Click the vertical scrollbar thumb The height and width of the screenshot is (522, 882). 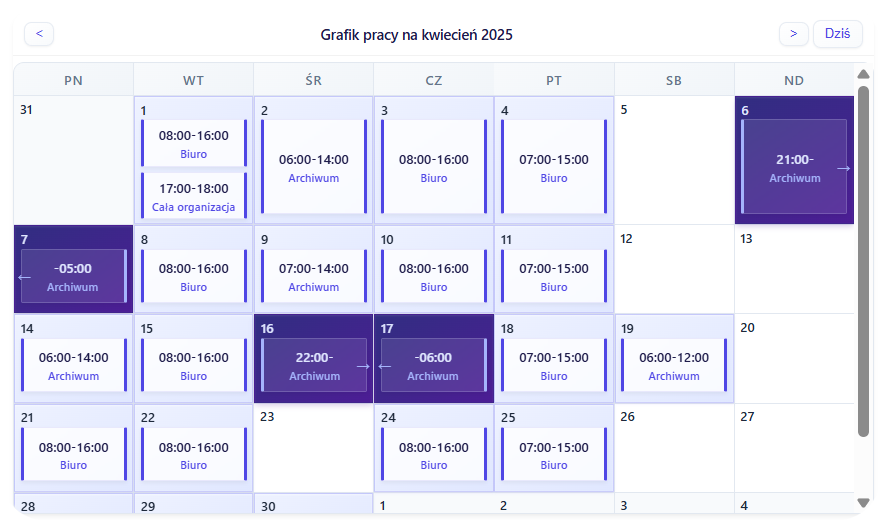click(863, 261)
